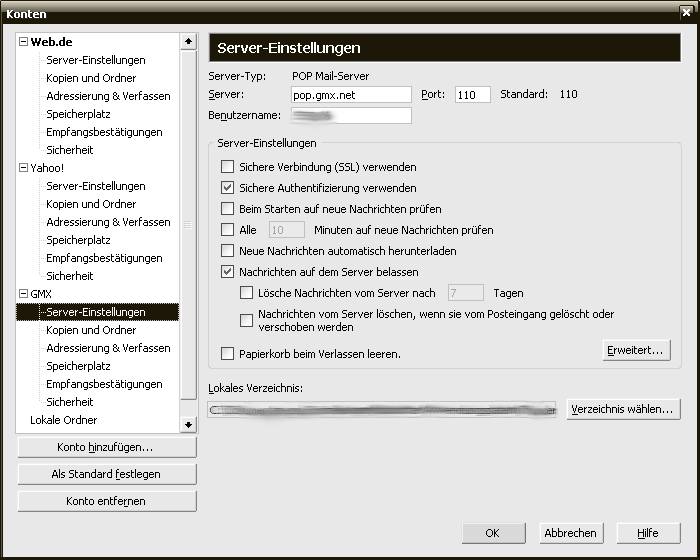Enable Neue Nachrichten automatisch herunterladen
Viewport: 700px width, 560px height.
pyautogui.click(x=227, y=251)
